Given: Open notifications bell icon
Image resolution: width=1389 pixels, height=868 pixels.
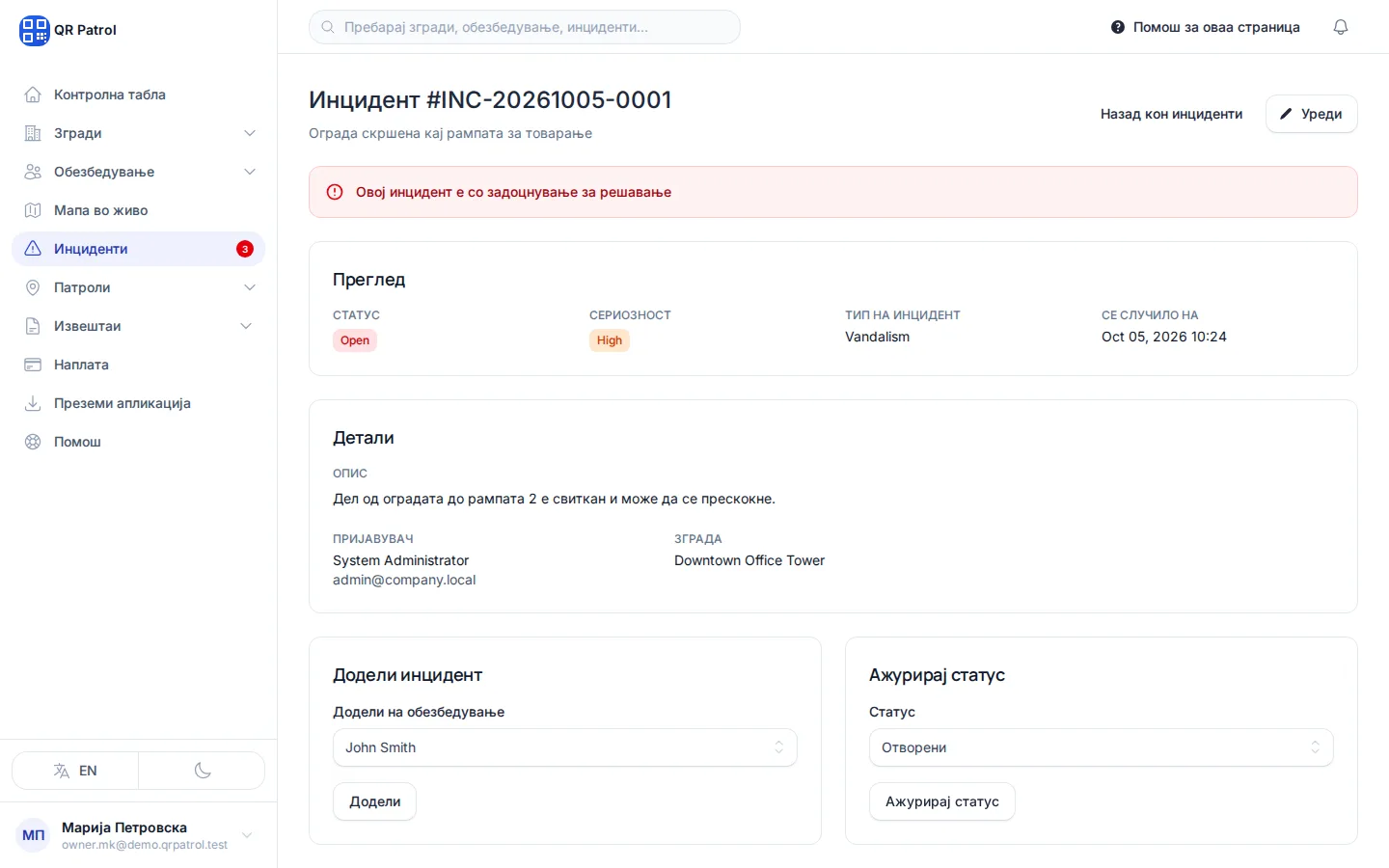Looking at the screenshot, I should (1341, 27).
